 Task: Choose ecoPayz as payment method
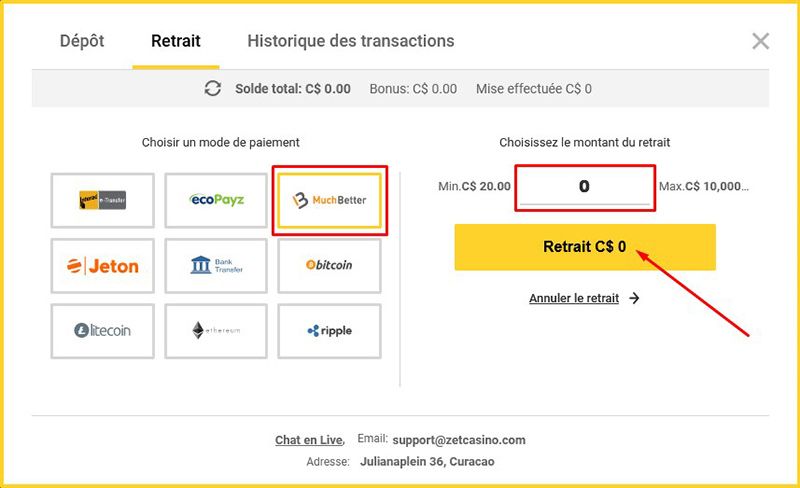click(216, 200)
